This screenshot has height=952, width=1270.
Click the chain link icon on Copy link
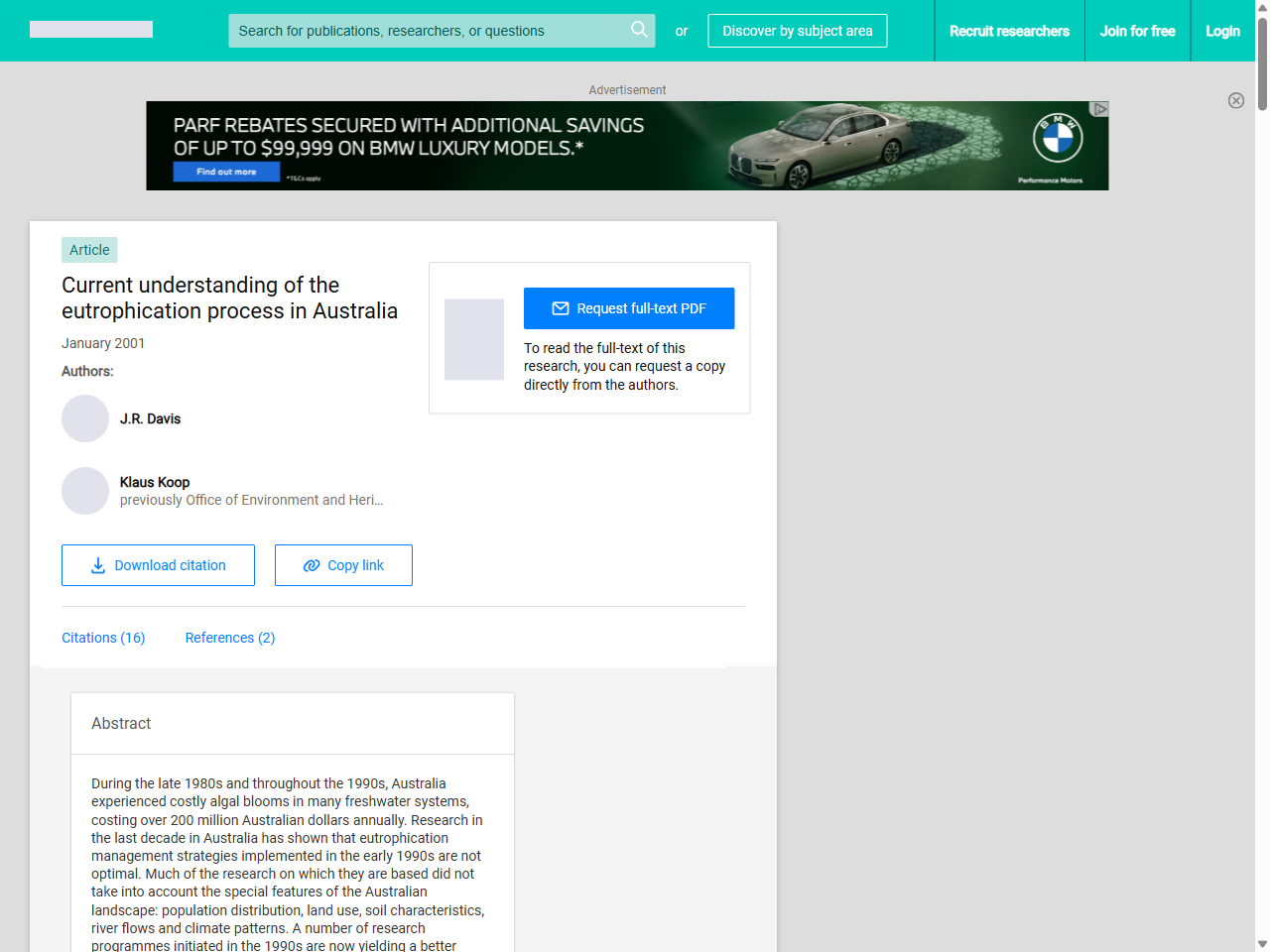tap(312, 565)
